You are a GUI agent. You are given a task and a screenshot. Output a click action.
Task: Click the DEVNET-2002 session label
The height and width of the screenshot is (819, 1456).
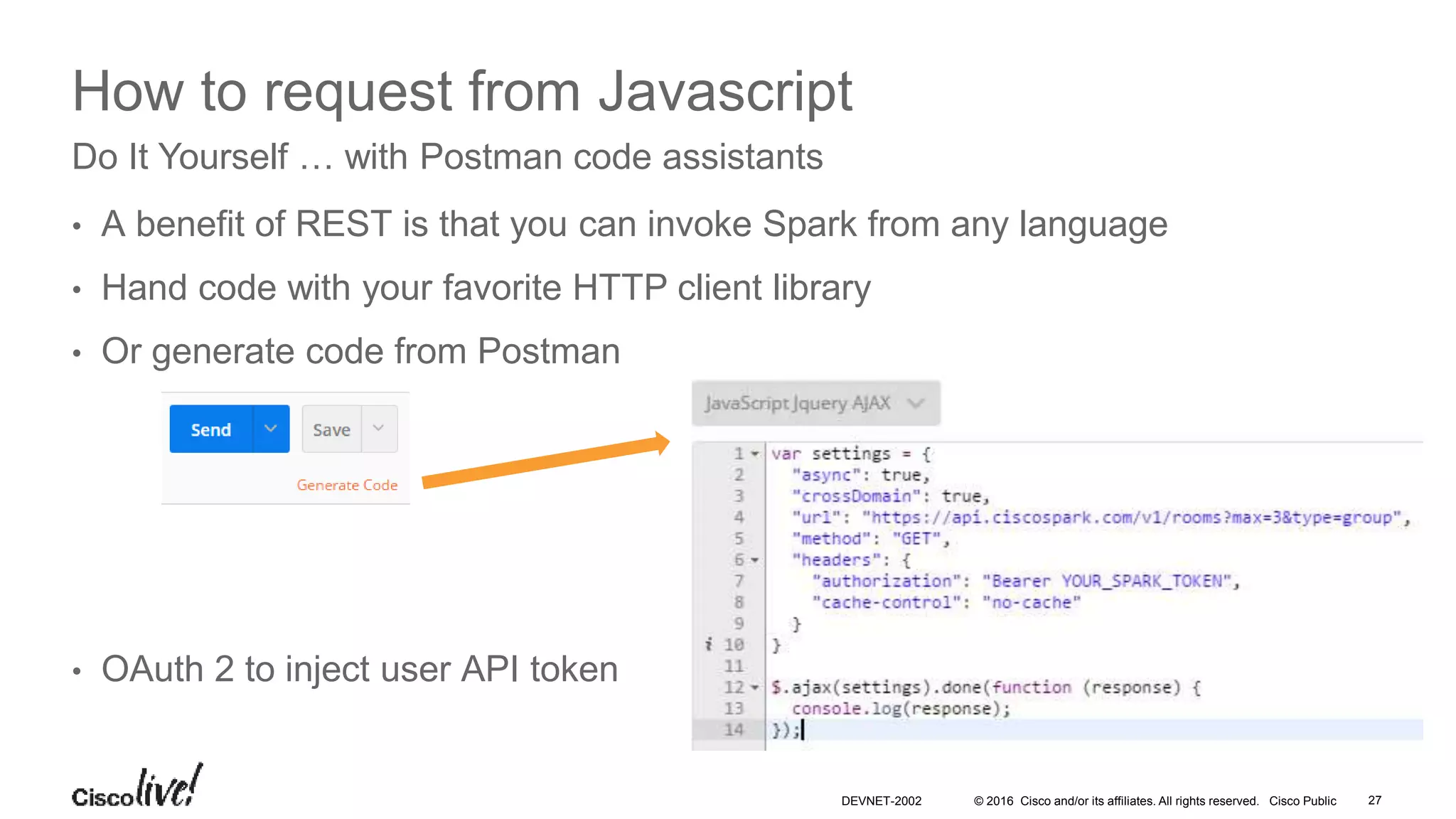point(881,801)
